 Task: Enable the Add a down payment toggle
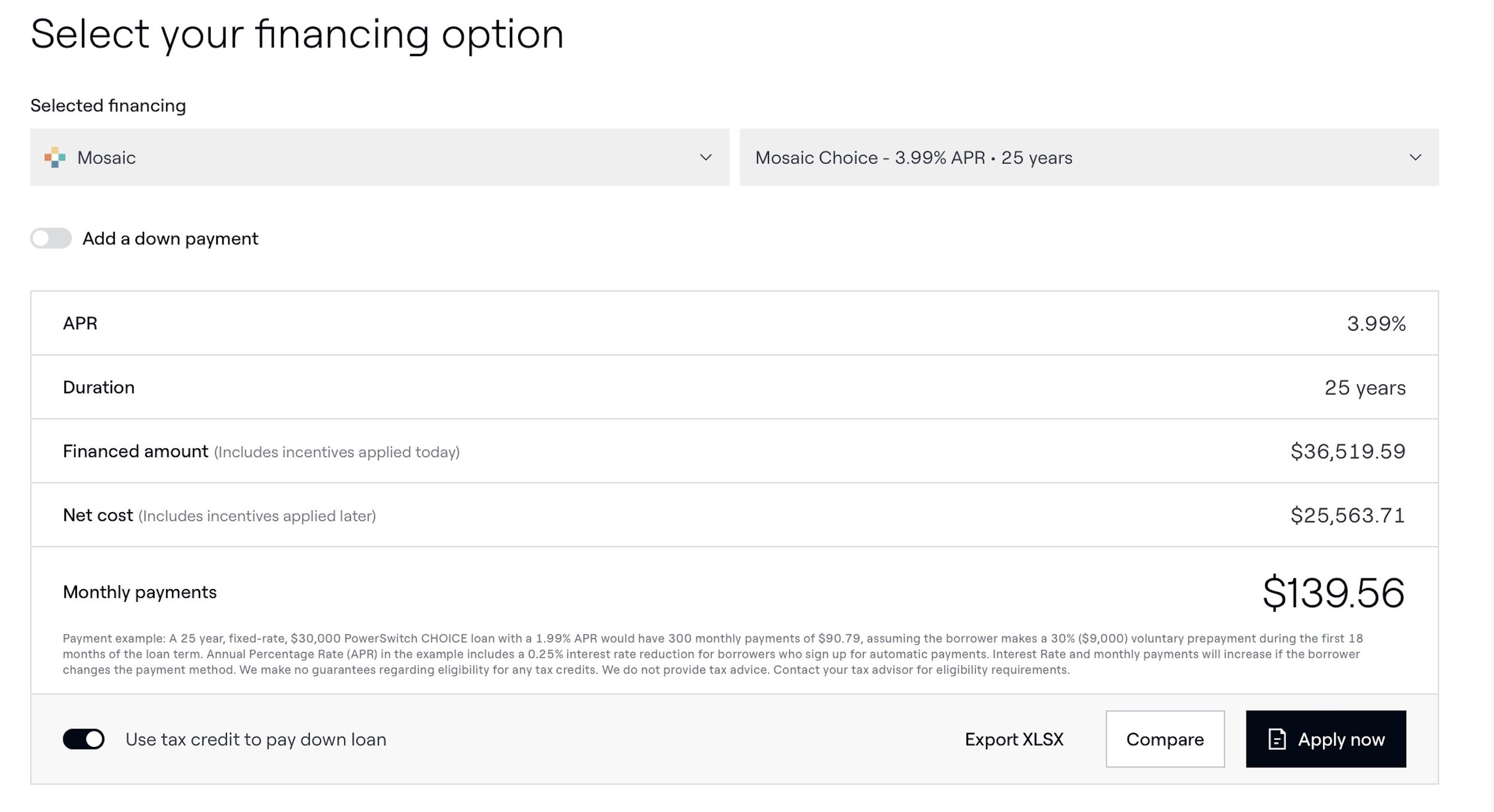coord(51,238)
